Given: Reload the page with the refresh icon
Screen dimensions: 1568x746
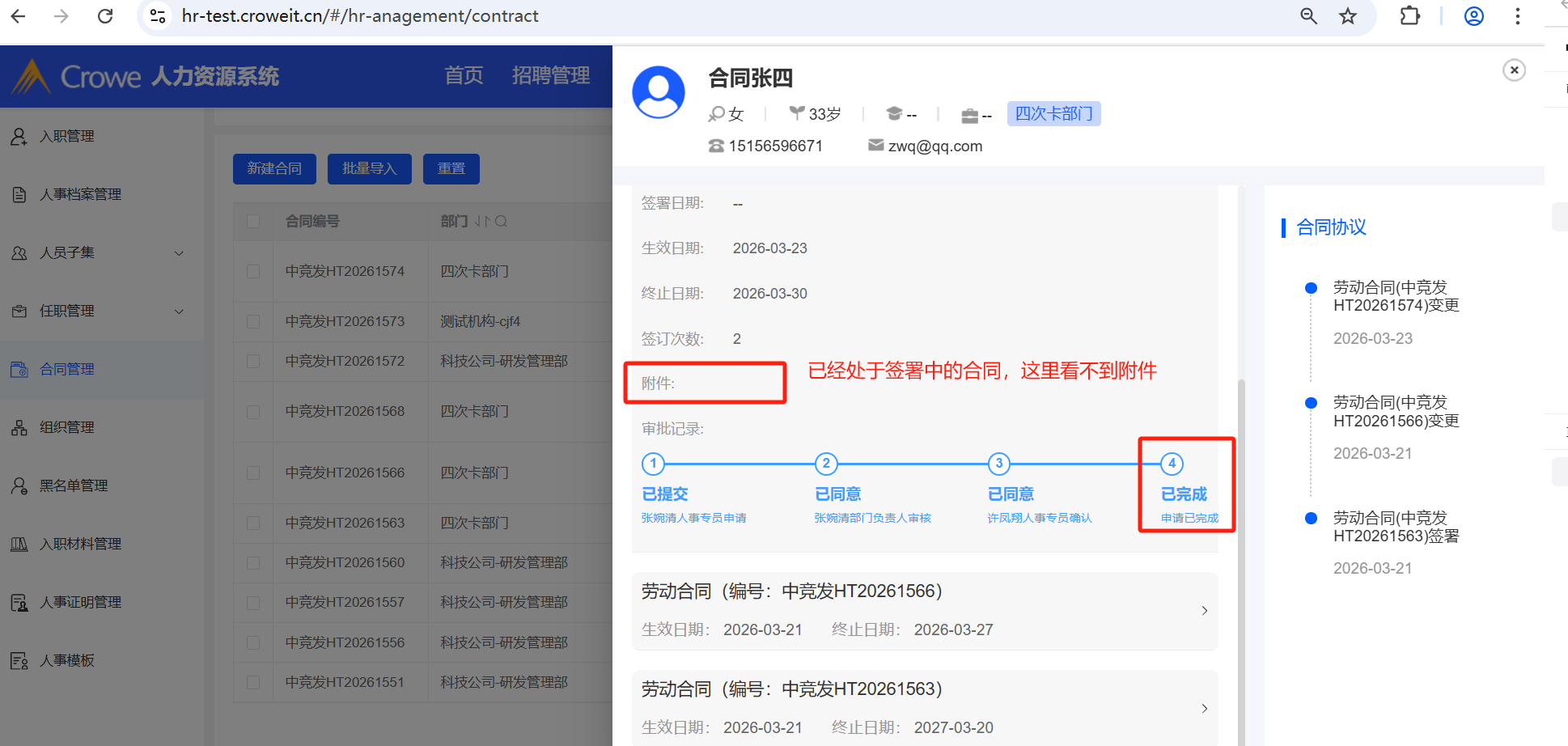Looking at the screenshot, I should pos(105,16).
